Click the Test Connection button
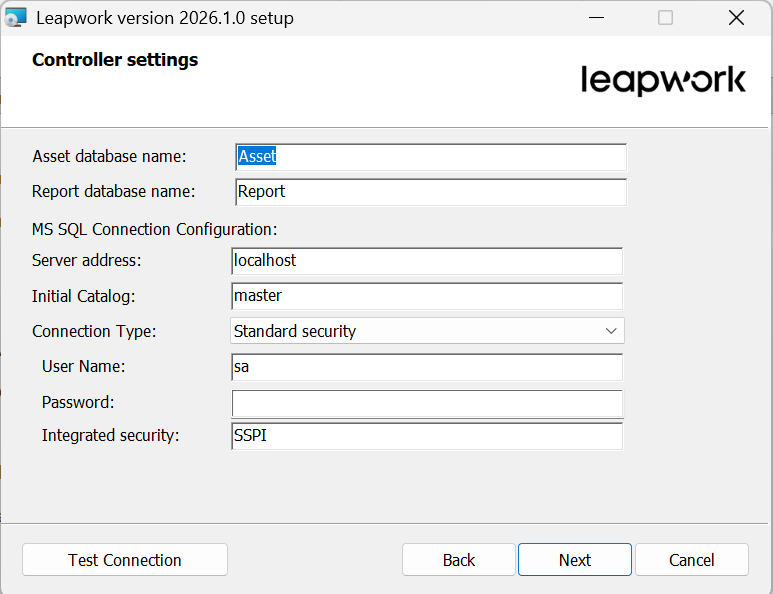The width and height of the screenshot is (773, 594). pos(125,559)
